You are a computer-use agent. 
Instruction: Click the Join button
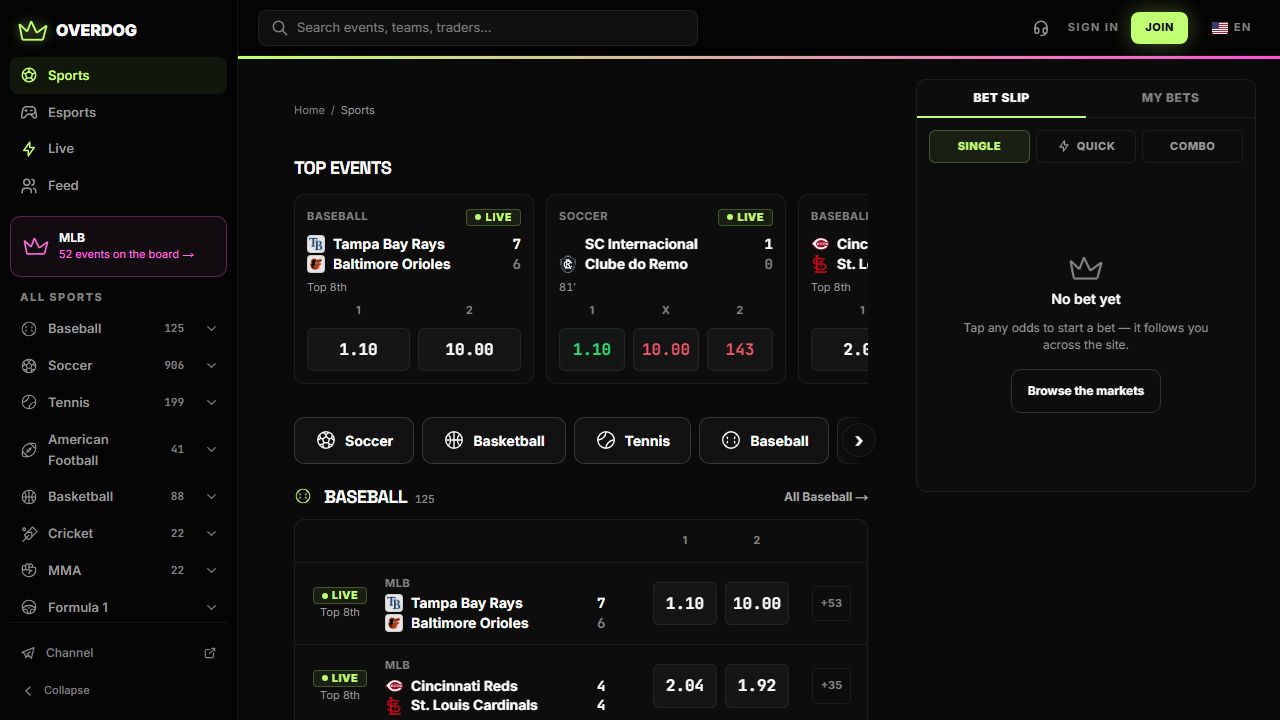pos(1159,28)
